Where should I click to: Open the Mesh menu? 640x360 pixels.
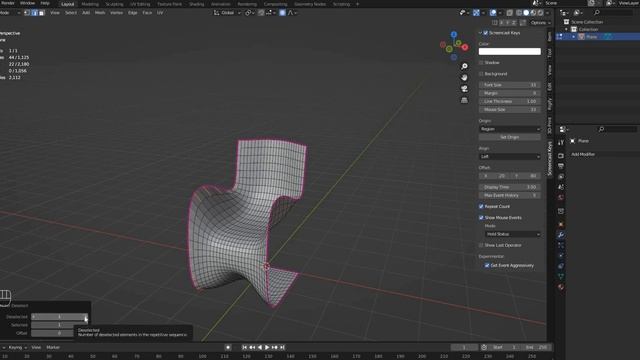[x=100, y=13]
